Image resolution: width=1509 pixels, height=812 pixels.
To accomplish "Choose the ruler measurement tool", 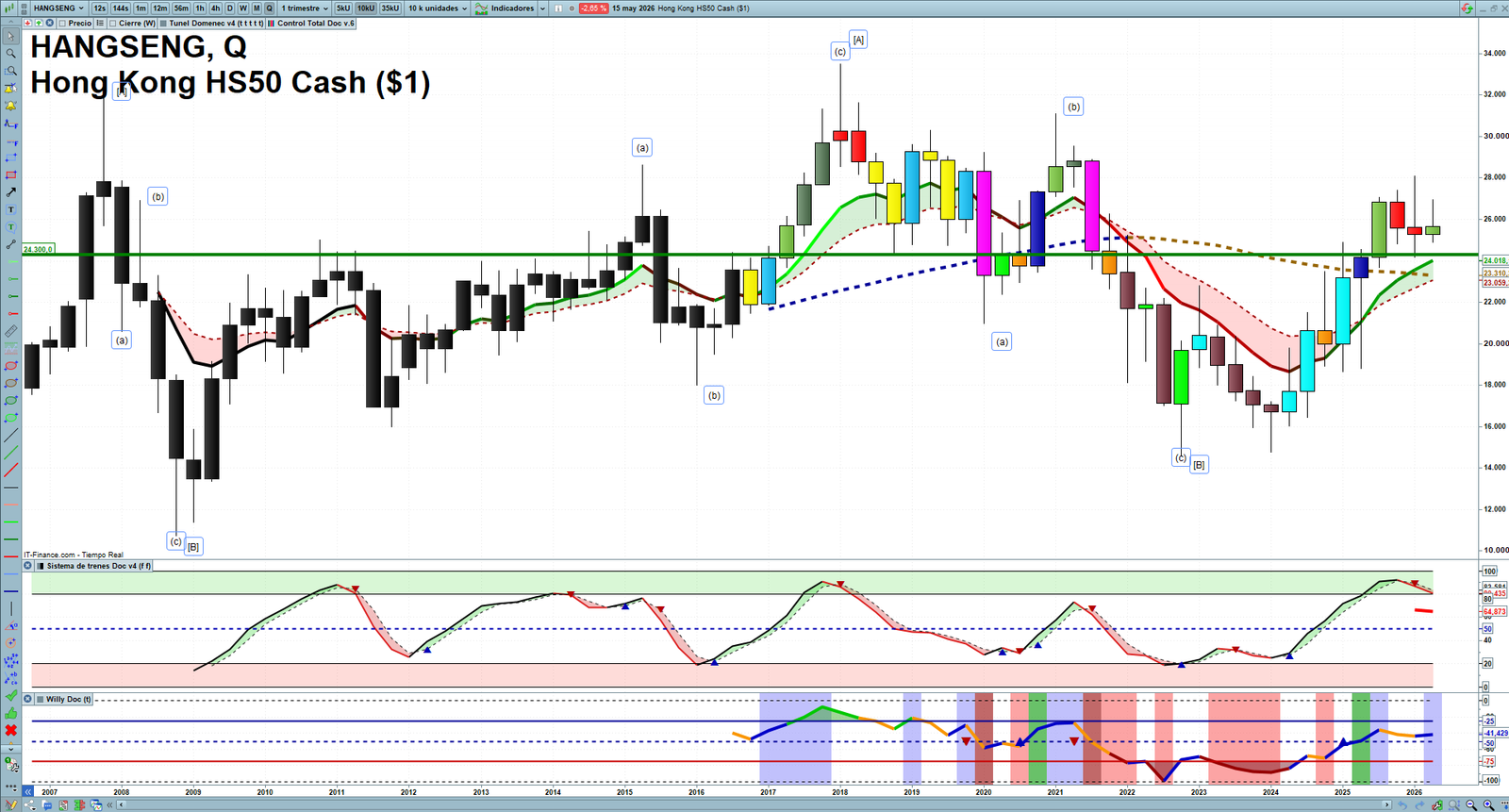I will [x=10, y=331].
